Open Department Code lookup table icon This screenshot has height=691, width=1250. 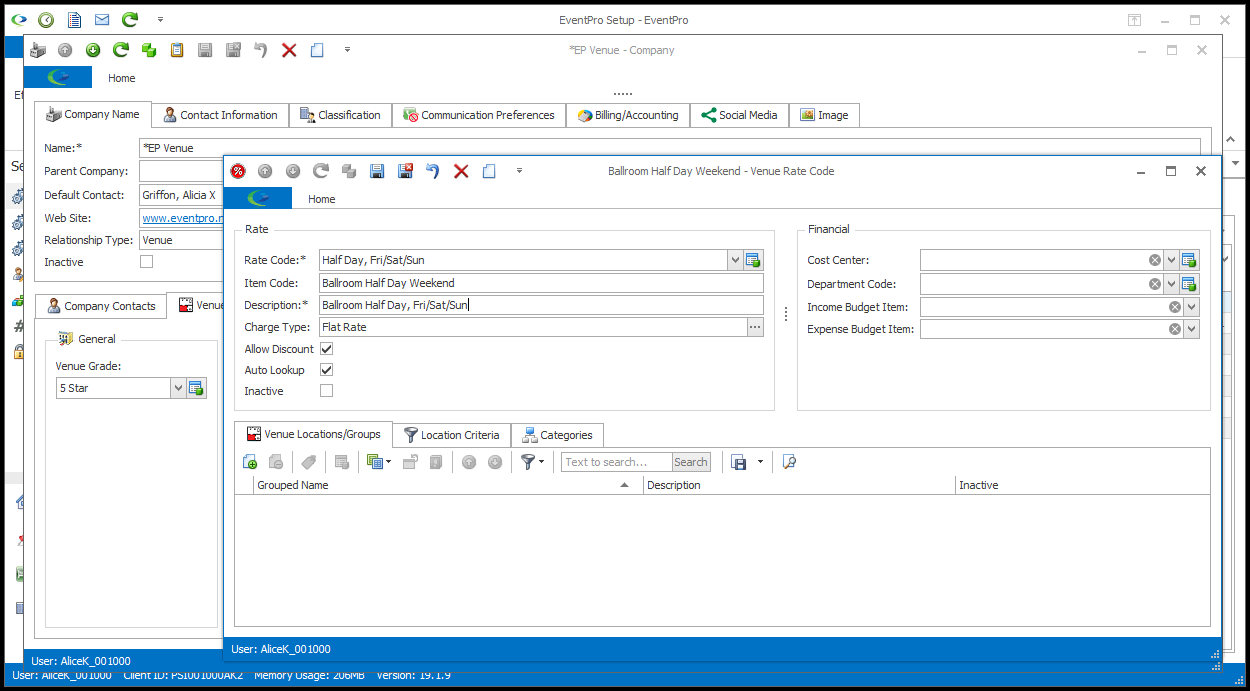(x=1189, y=284)
